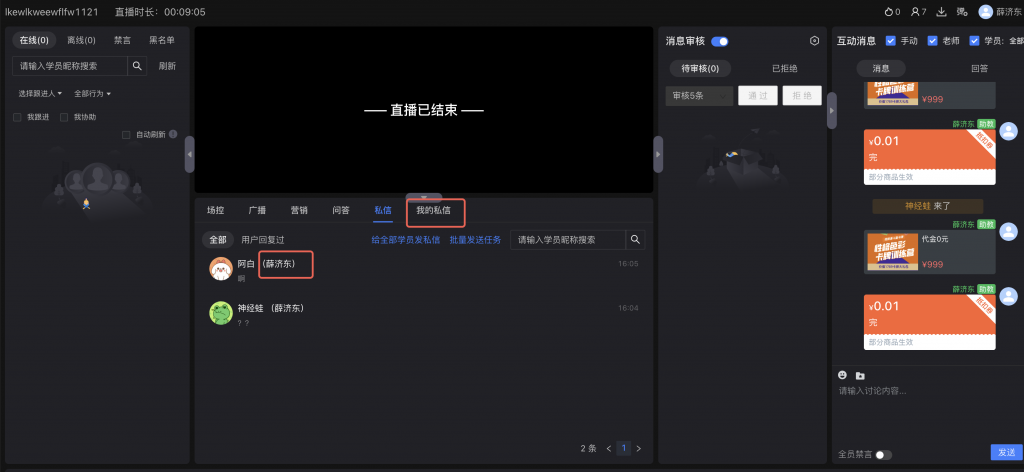
Task: Check the 我跟进 checkbox
Action: point(18,117)
